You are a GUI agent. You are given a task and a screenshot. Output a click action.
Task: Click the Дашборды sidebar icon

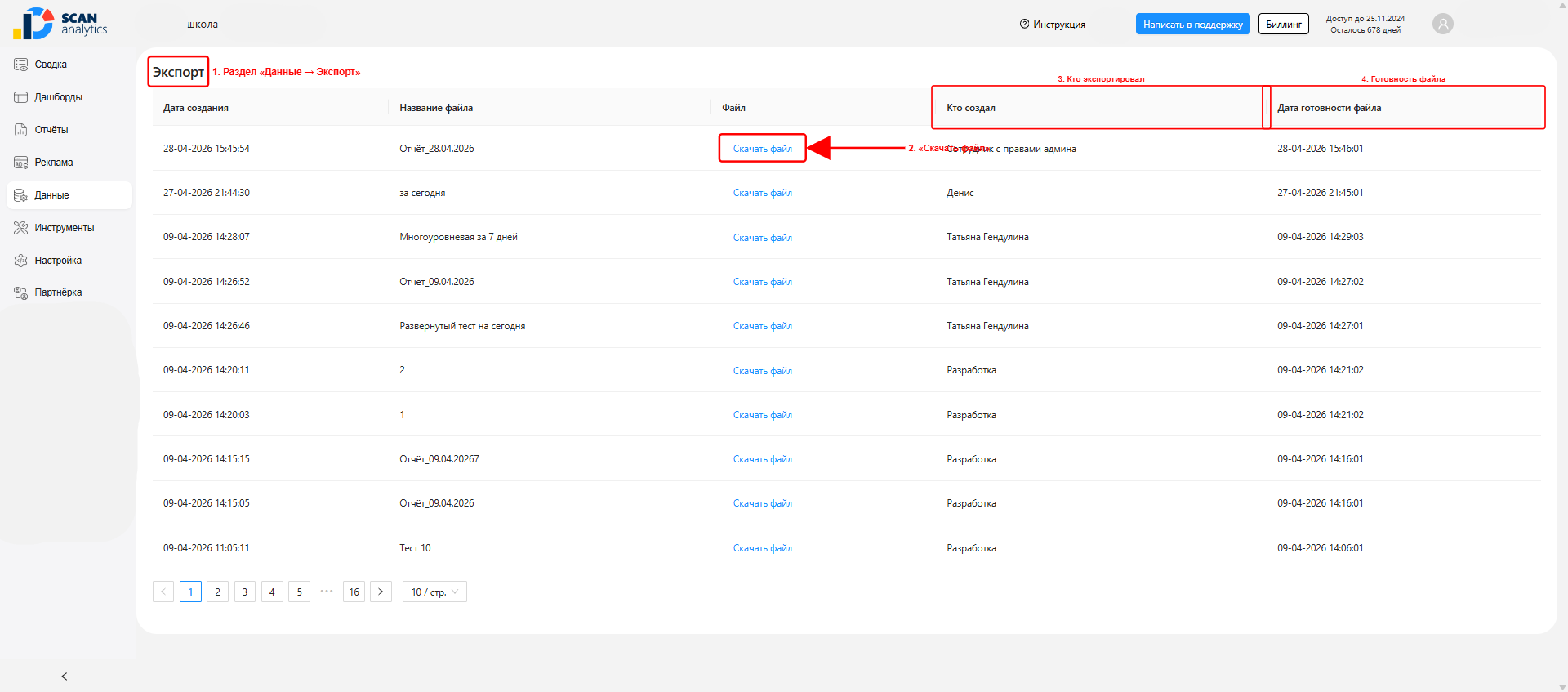point(21,97)
